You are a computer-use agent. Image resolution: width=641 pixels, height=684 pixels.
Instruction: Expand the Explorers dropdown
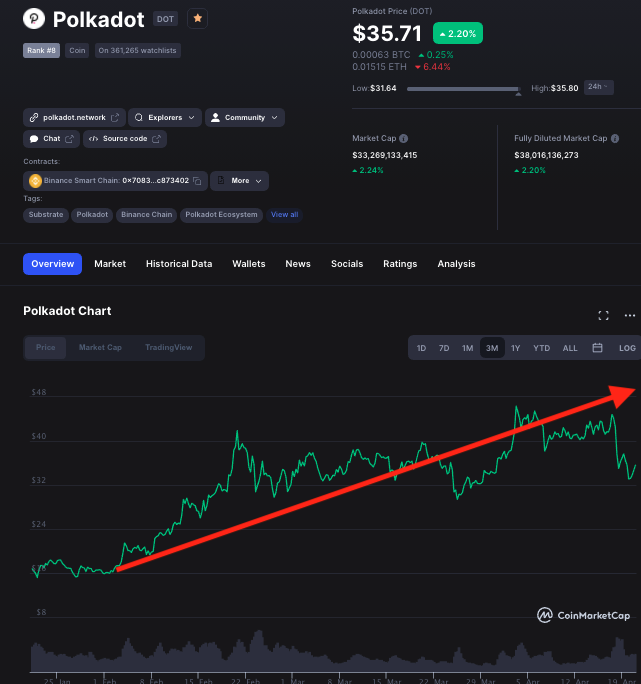pos(165,118)
